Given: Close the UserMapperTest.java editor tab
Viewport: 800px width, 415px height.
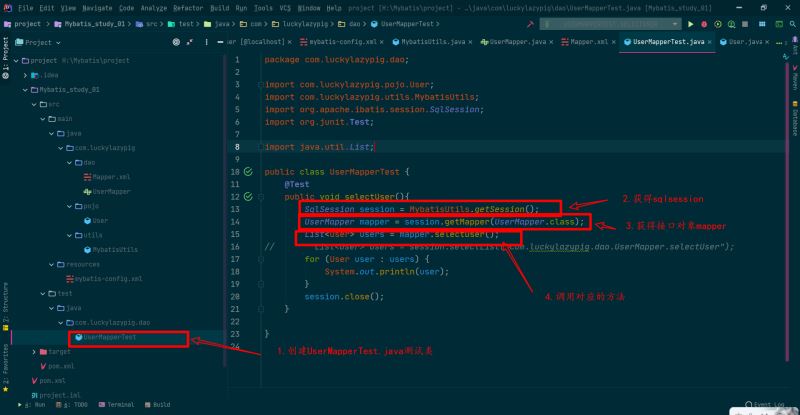Looking at the screenshot, I should [710, 42].
